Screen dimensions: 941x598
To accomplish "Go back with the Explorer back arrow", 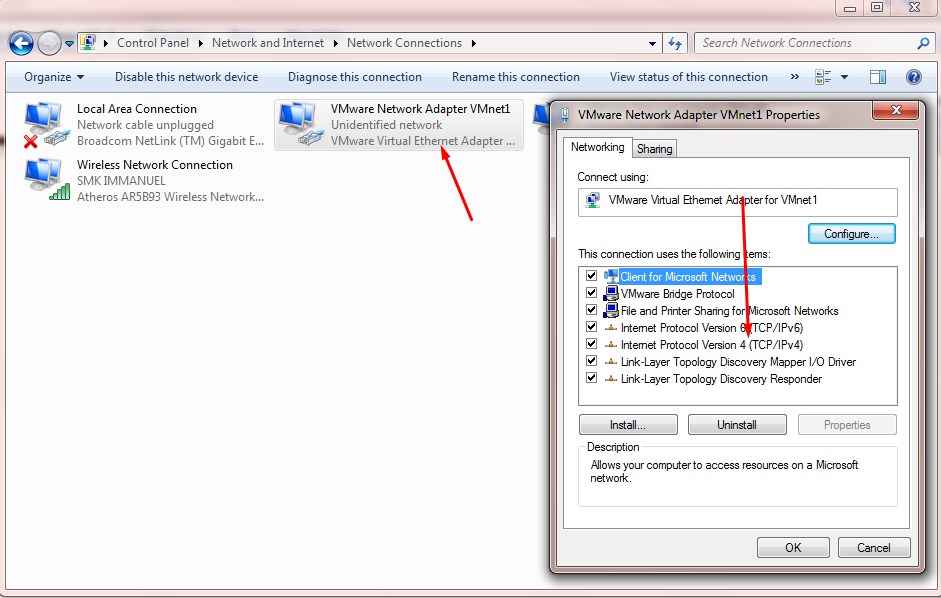I will 21,43.
